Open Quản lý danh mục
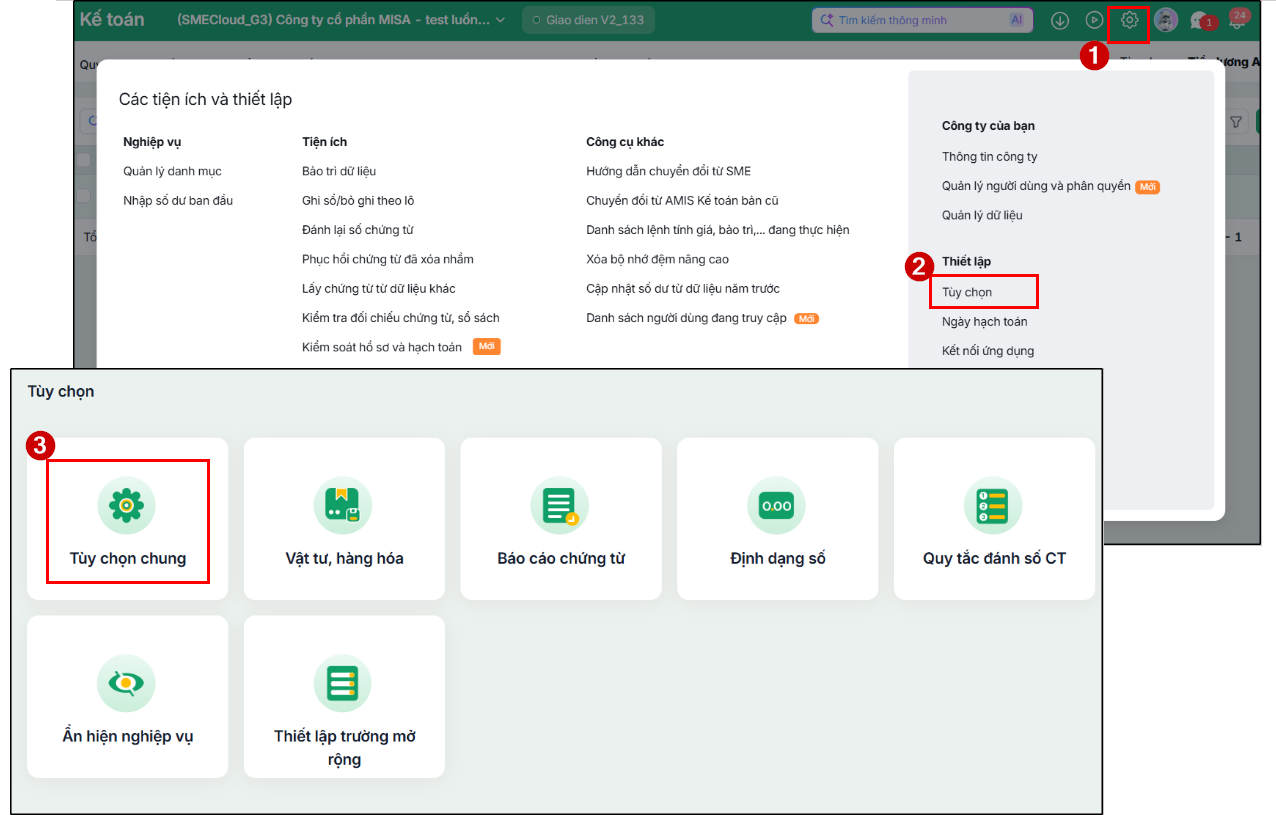The width and height of the screenshot is (1276, 815). [x=172, y=172]
